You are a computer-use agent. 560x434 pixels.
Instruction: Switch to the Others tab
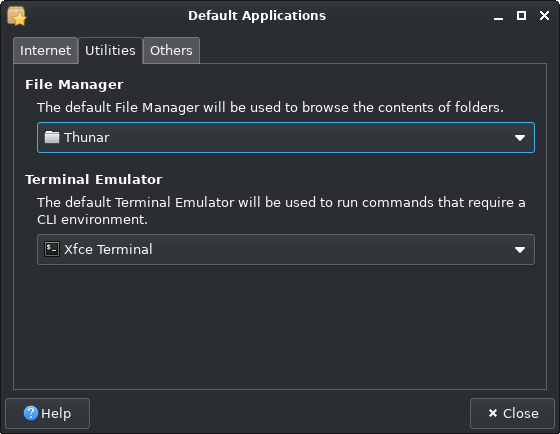(x=171, y=50)
